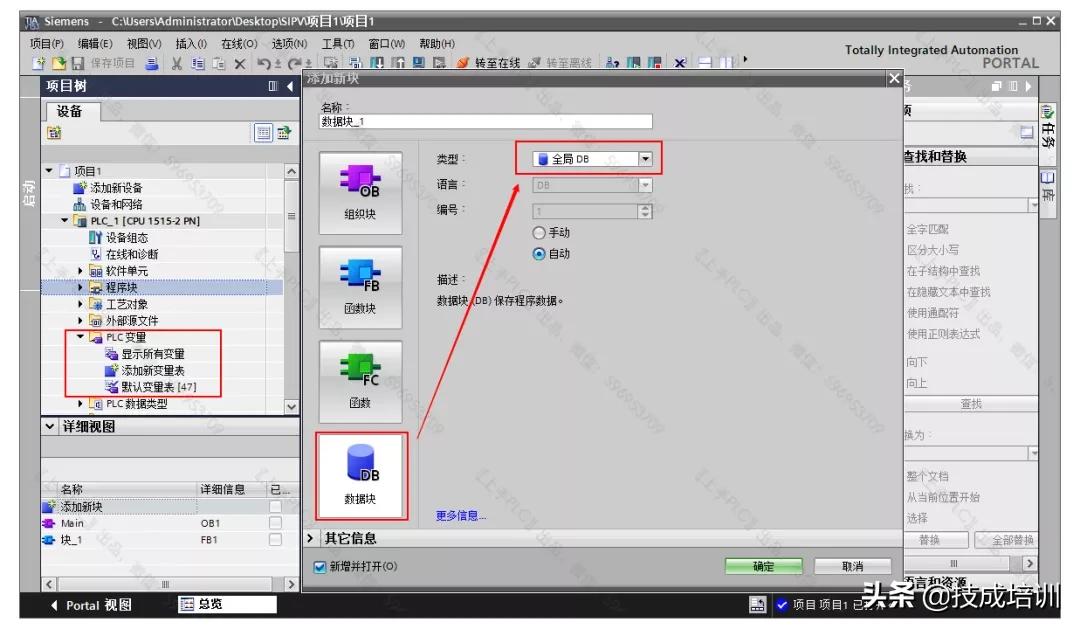1080x629 pixels.
Task: Click the upload from device icon
Action: tap(398, 63)
